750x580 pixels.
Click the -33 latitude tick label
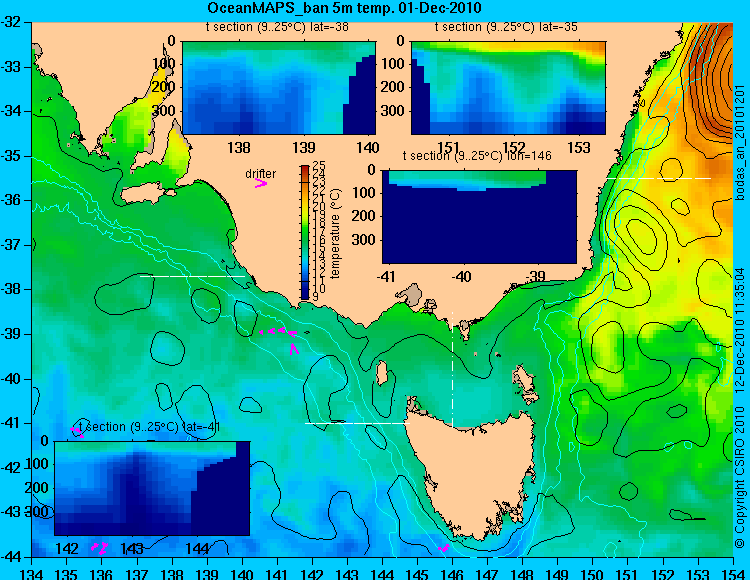tap(11, 67)
